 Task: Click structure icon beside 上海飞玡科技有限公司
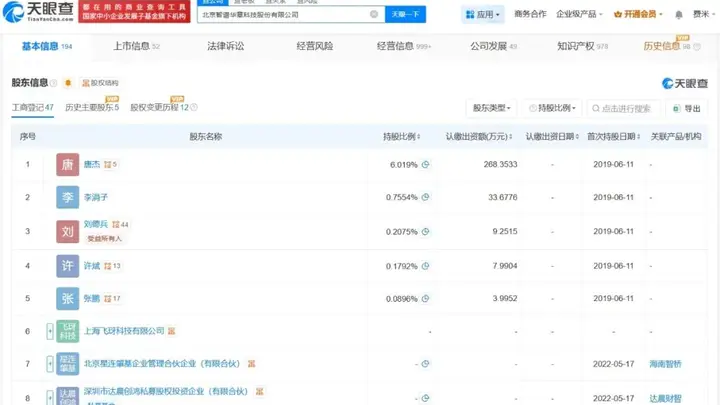click(171, 331)
